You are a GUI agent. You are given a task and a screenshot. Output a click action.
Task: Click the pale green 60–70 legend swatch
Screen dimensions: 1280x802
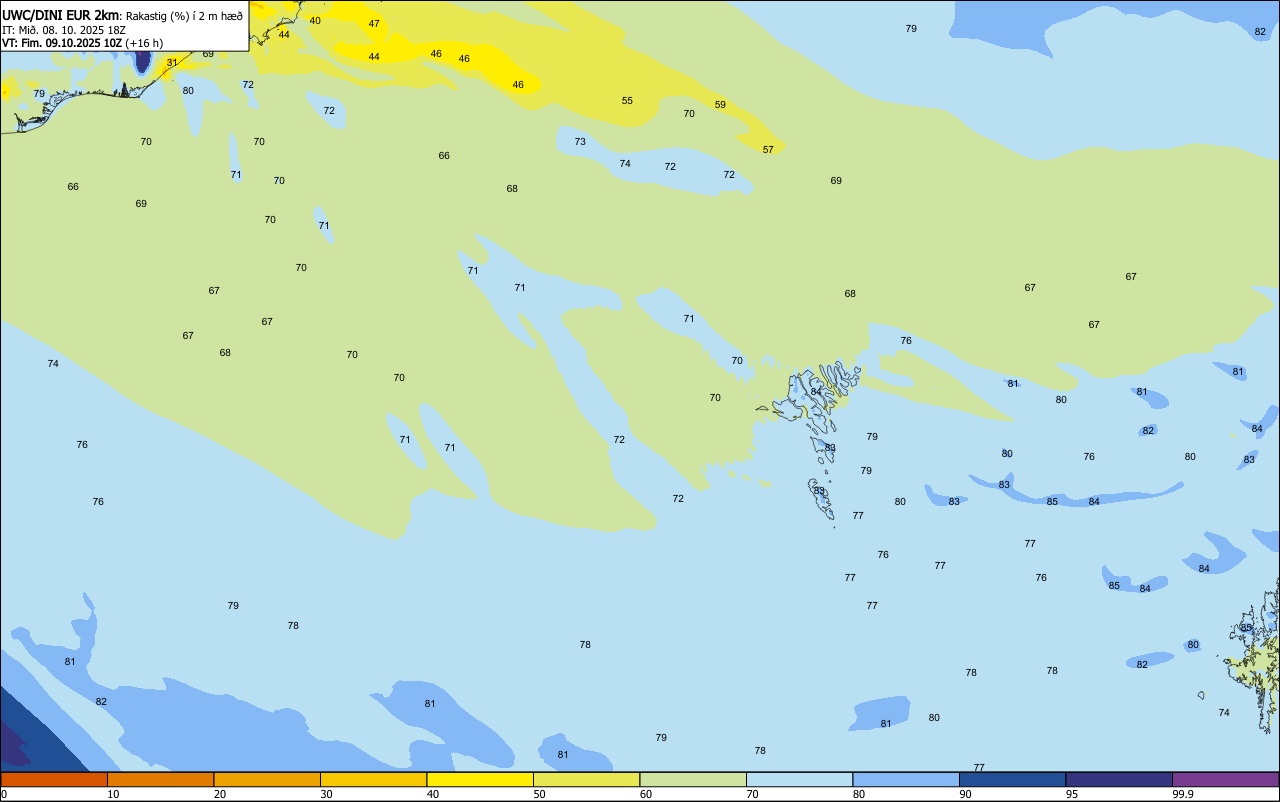pyautogui.click(x=693, y=779)
